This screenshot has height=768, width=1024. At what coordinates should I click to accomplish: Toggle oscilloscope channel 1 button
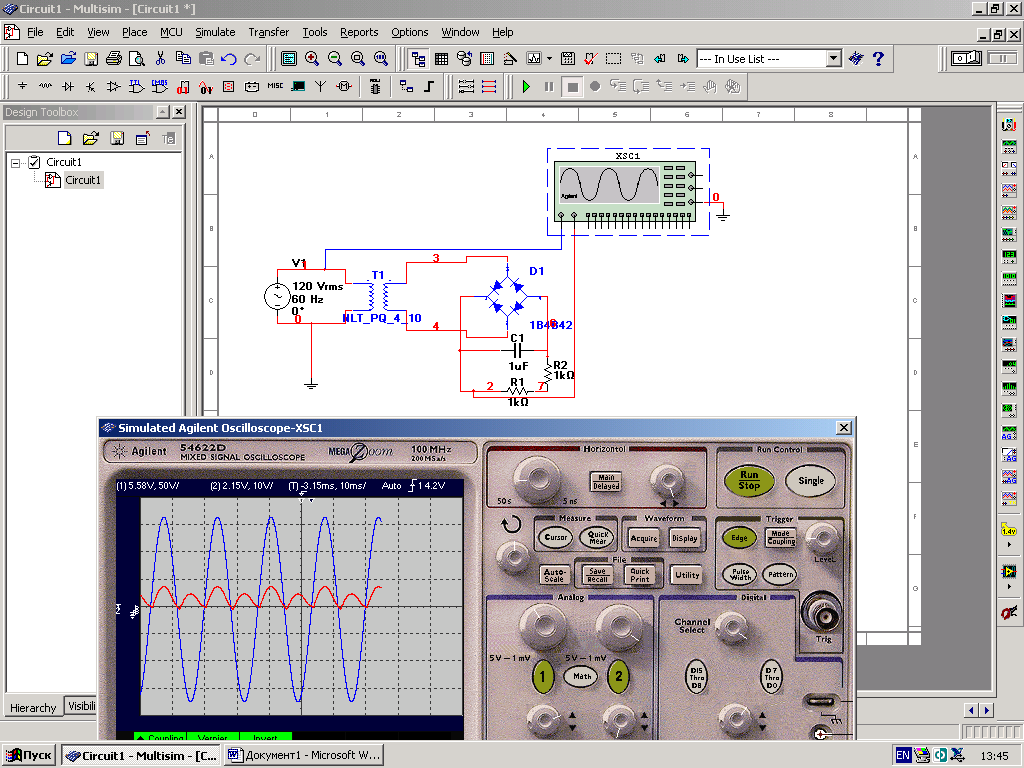click(x=543, y=676)
